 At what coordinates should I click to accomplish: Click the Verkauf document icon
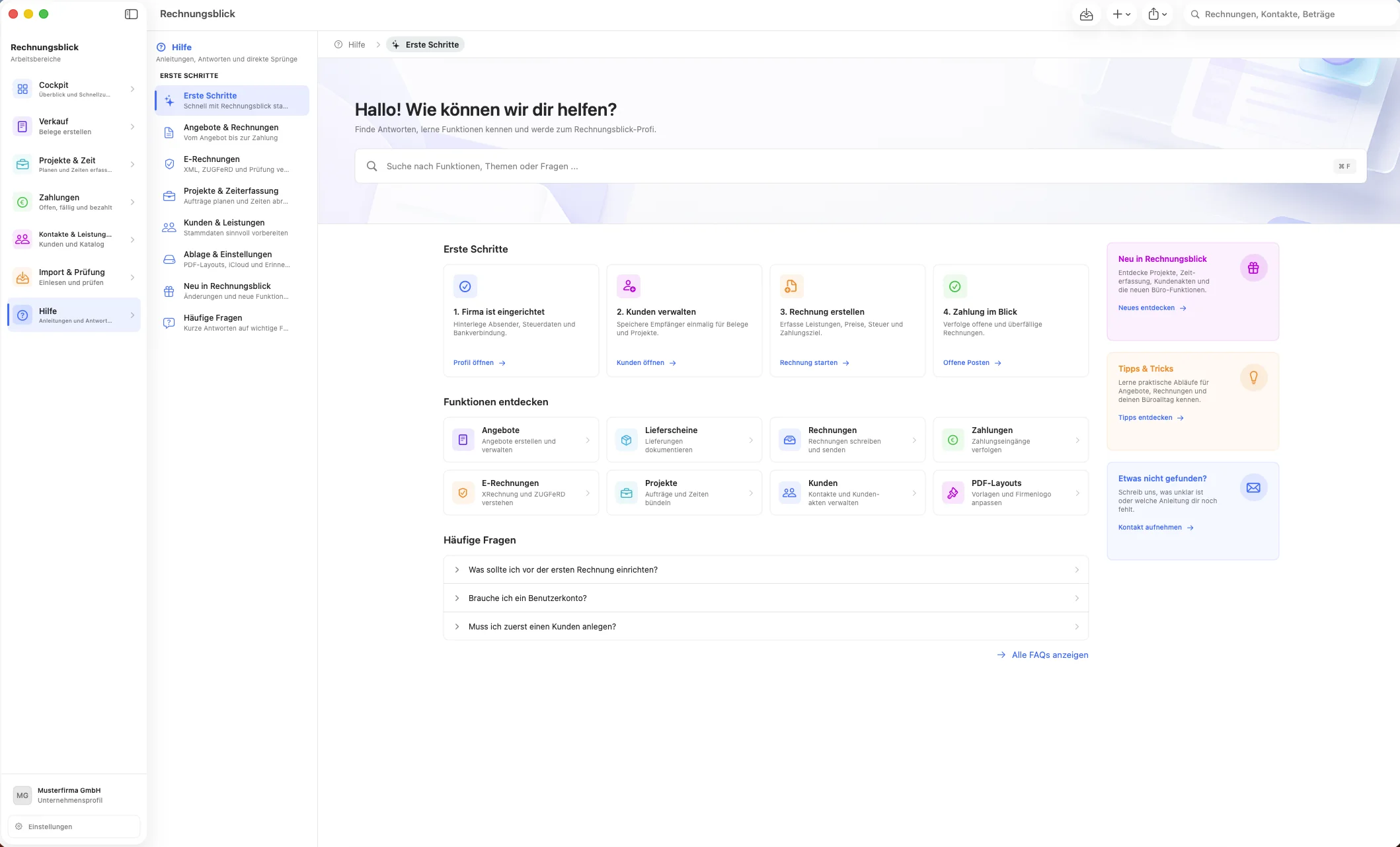pyautogui.click(x=22, y=126)
